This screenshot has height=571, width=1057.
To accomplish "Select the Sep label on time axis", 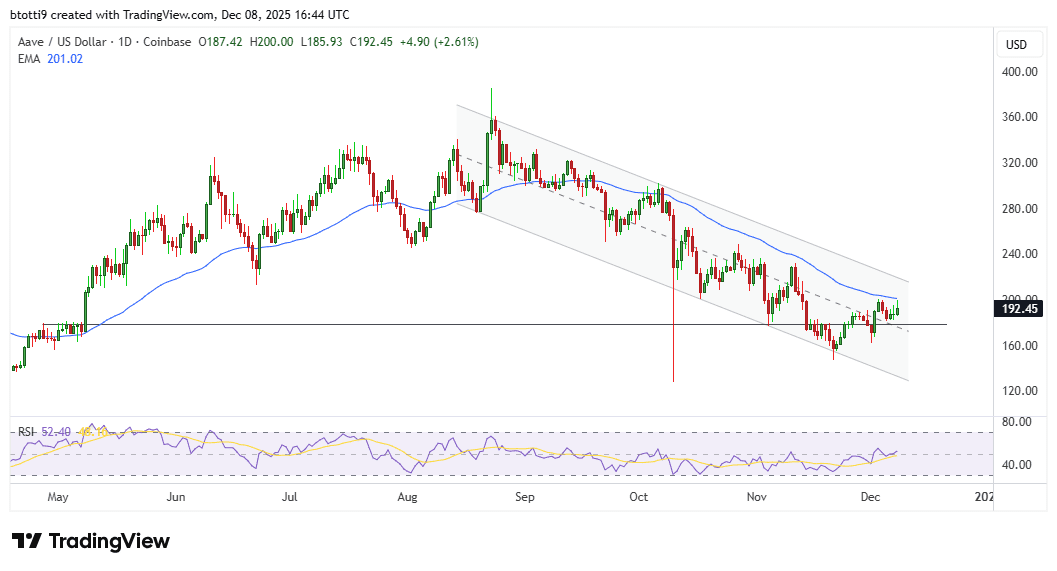I will pos(524,497).
